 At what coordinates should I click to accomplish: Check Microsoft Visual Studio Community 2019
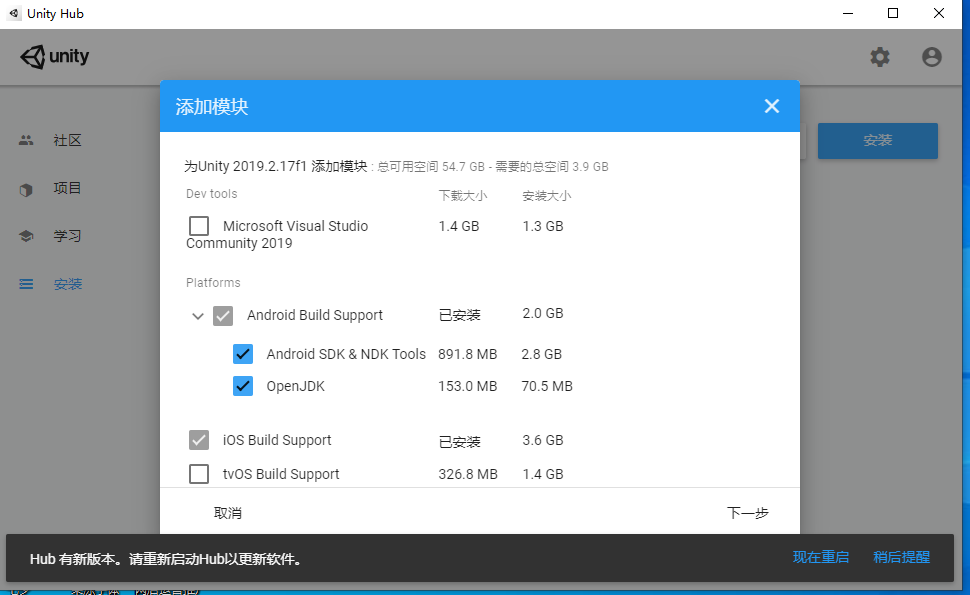click(199, 226)
